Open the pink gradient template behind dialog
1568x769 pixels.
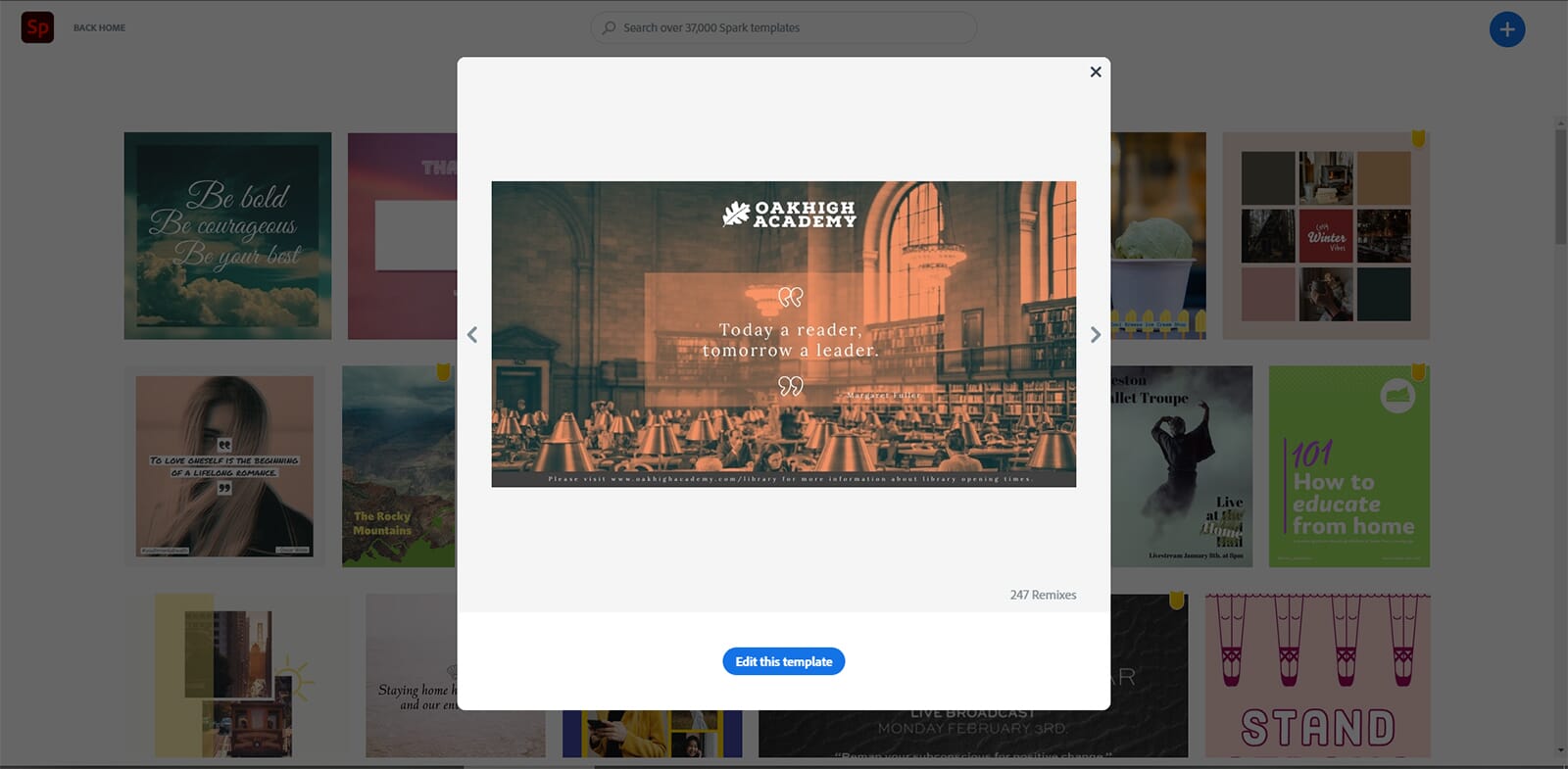(403, 236)
